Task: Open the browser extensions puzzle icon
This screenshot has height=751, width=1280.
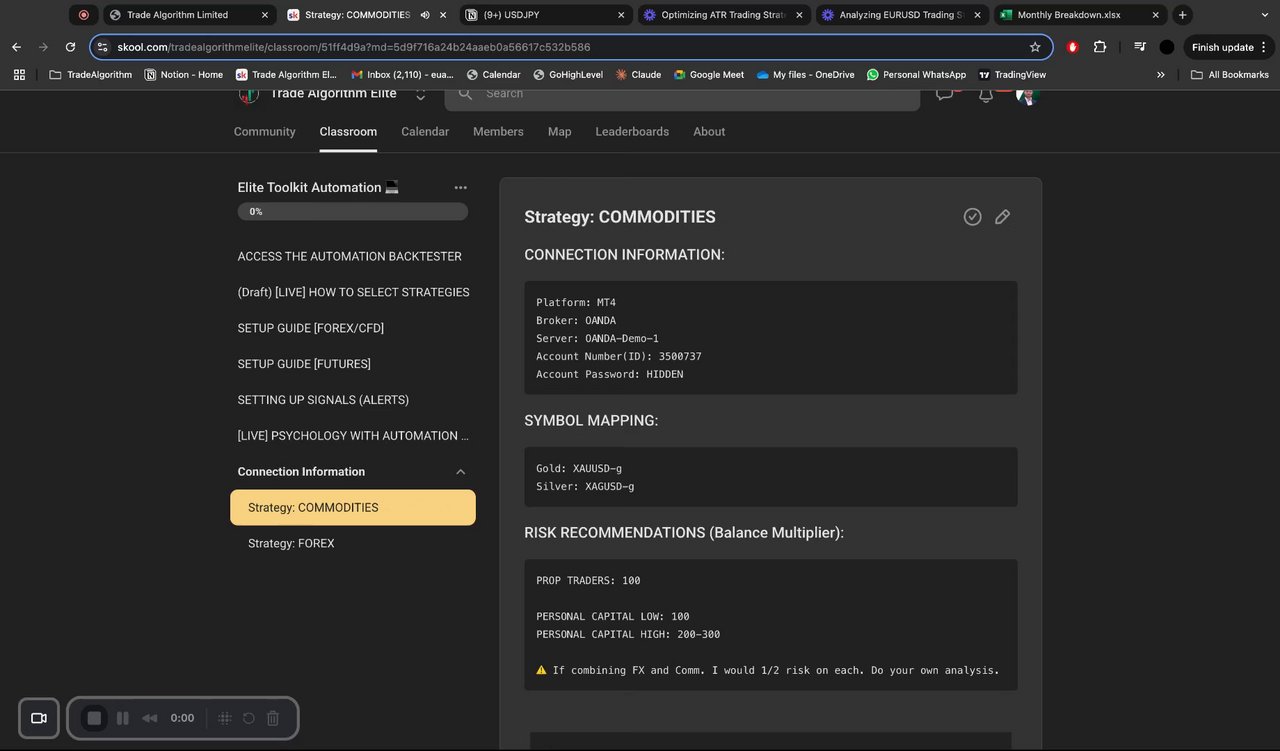Action: 1100,47
